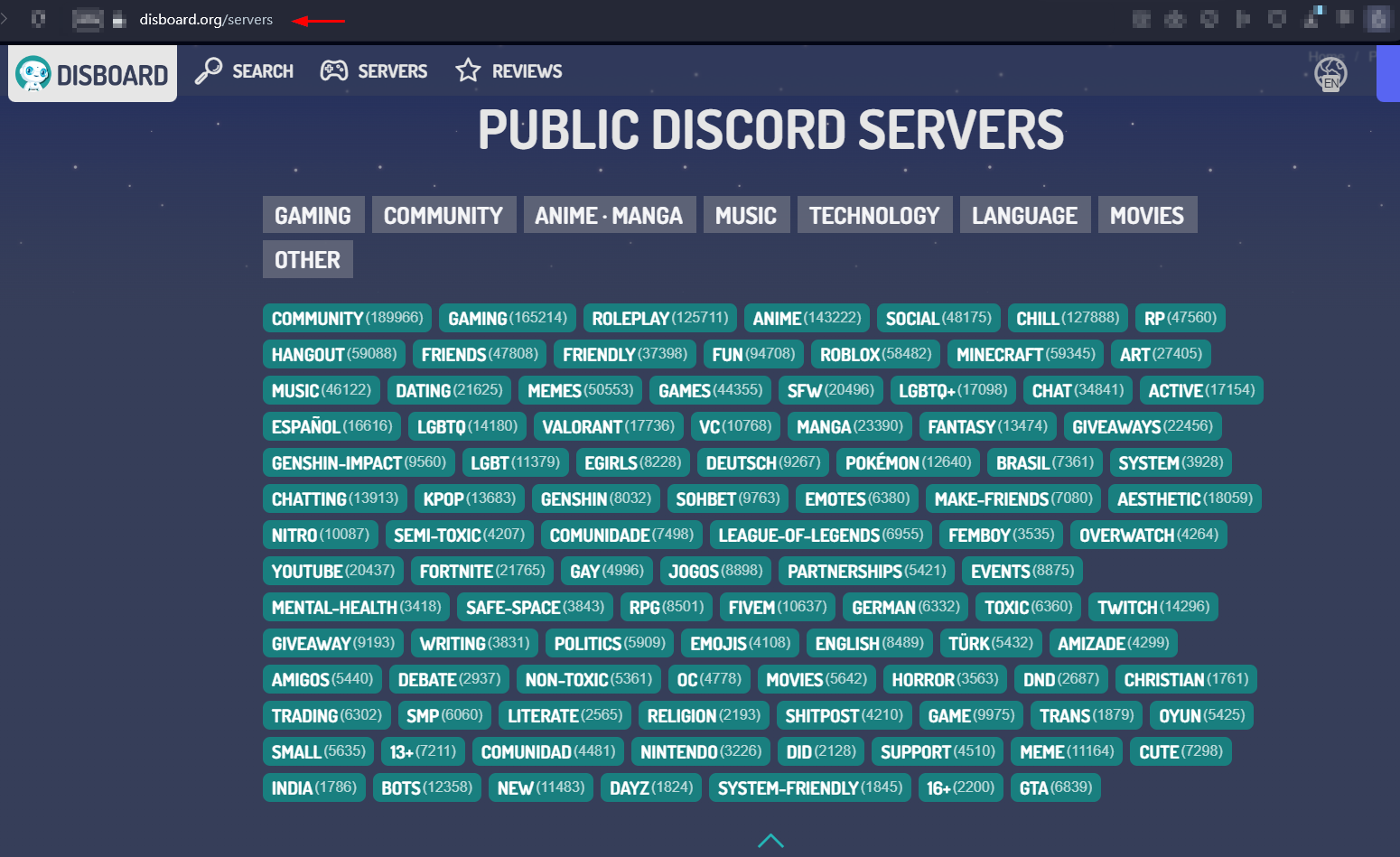Screen dimensions: 1400x857
Task: Open the BOTS (12358) tag
Action: 427,787
